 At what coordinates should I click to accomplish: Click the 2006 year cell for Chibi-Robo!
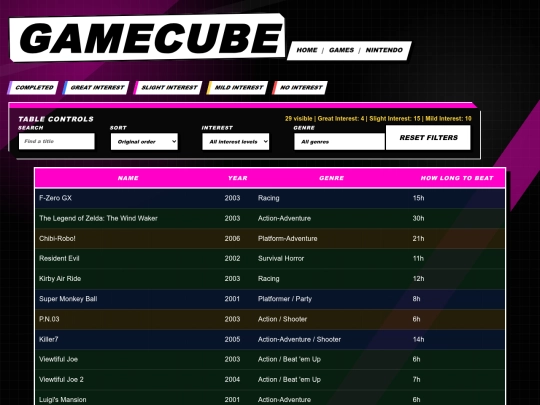coord(232,238)
